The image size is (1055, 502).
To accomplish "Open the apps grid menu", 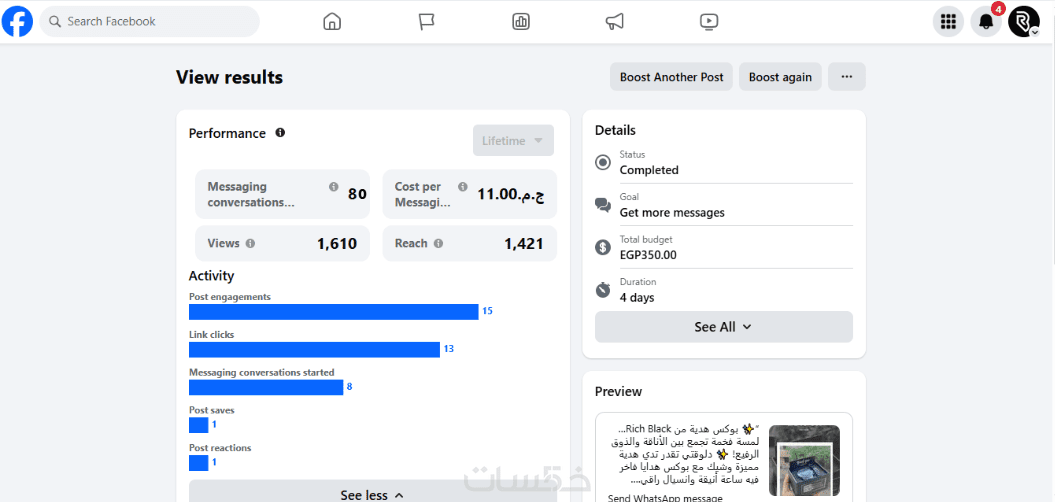I will pyautogui.click(x=948, y=22).
